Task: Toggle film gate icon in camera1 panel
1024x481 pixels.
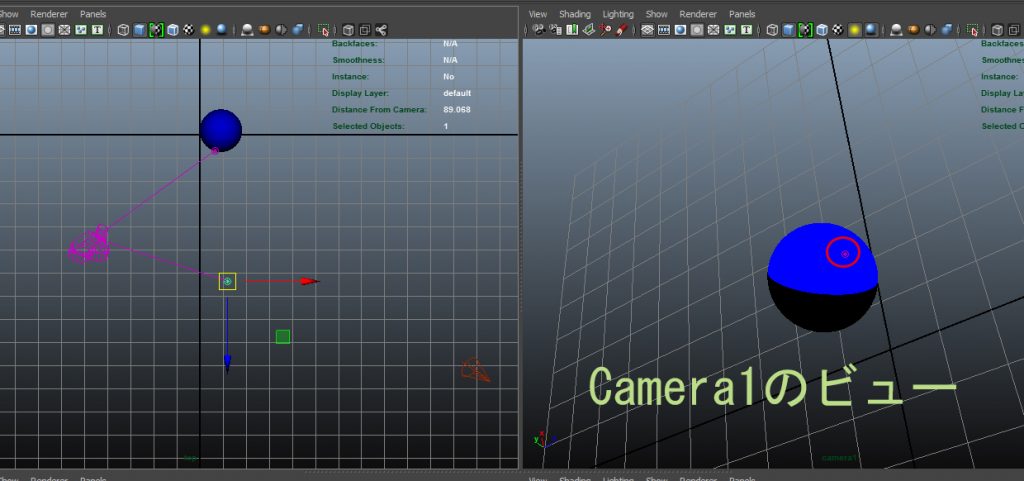Action: coord(664,30)
